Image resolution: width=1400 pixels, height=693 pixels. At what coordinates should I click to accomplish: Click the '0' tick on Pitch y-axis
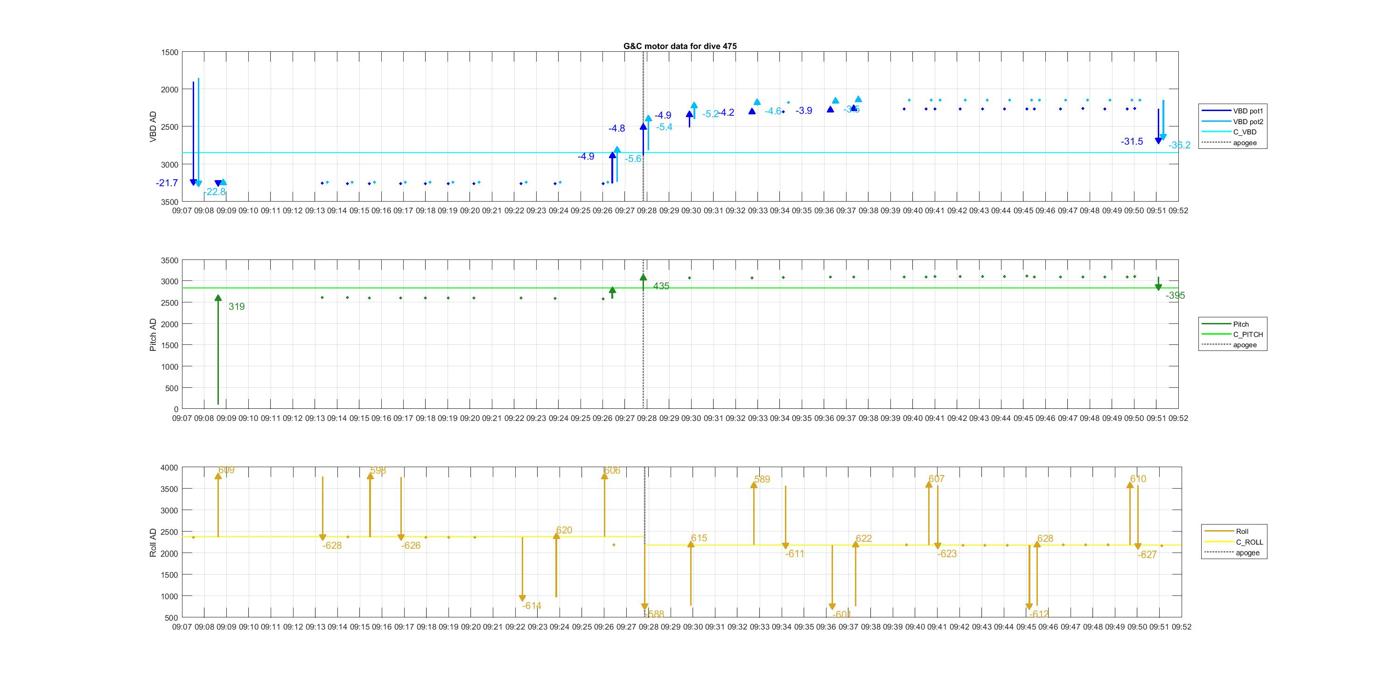coord(176,409)
